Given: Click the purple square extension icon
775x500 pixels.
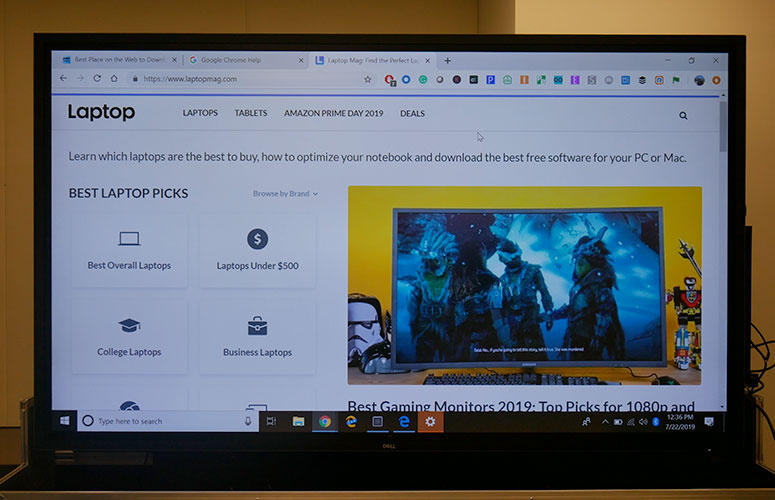Looking at the screenshot, I should 575,80.
